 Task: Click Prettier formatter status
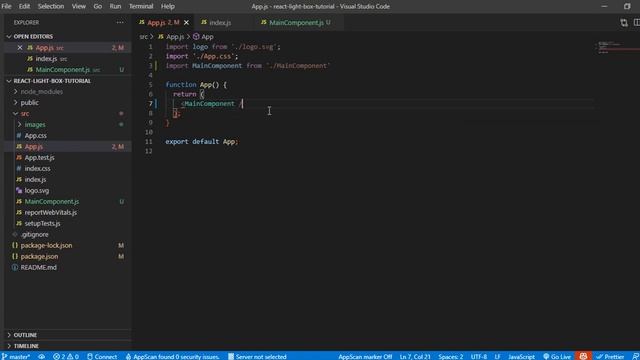(610, 356)
